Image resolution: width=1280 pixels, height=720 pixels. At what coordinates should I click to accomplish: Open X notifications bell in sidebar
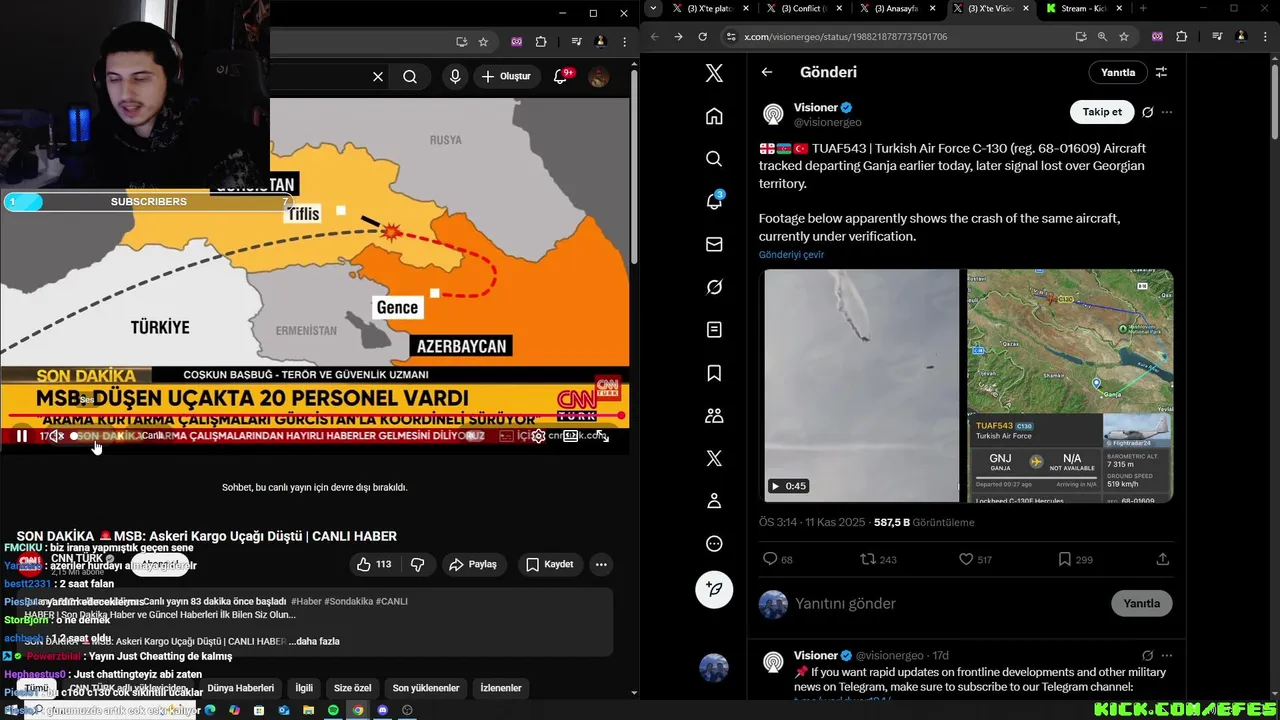tap(714, 201)
